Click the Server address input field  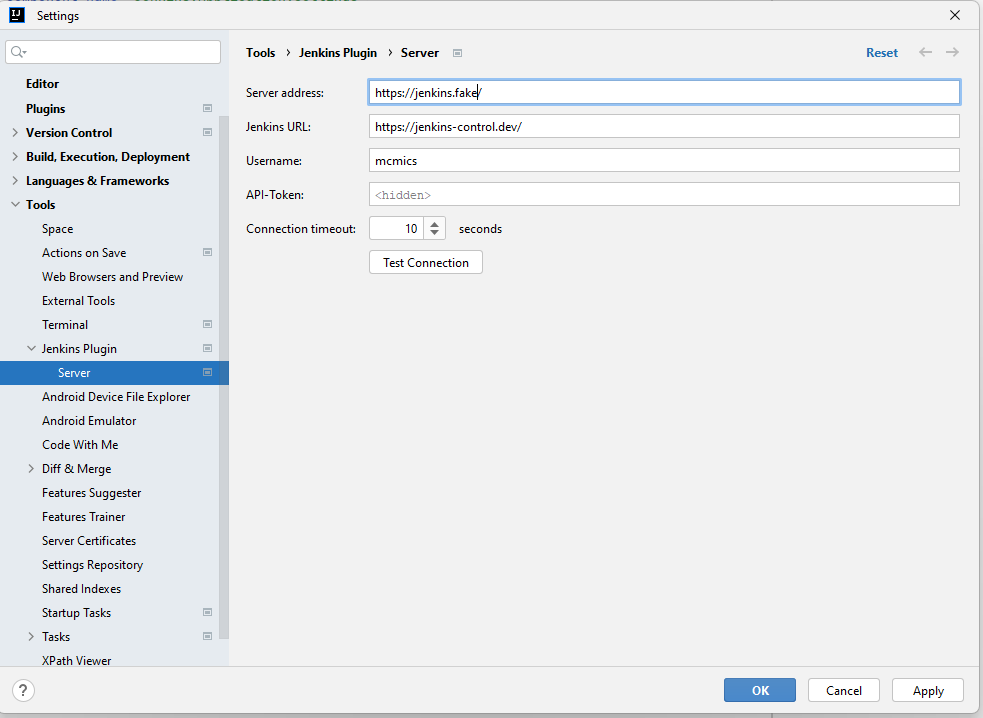coord(664,92)
